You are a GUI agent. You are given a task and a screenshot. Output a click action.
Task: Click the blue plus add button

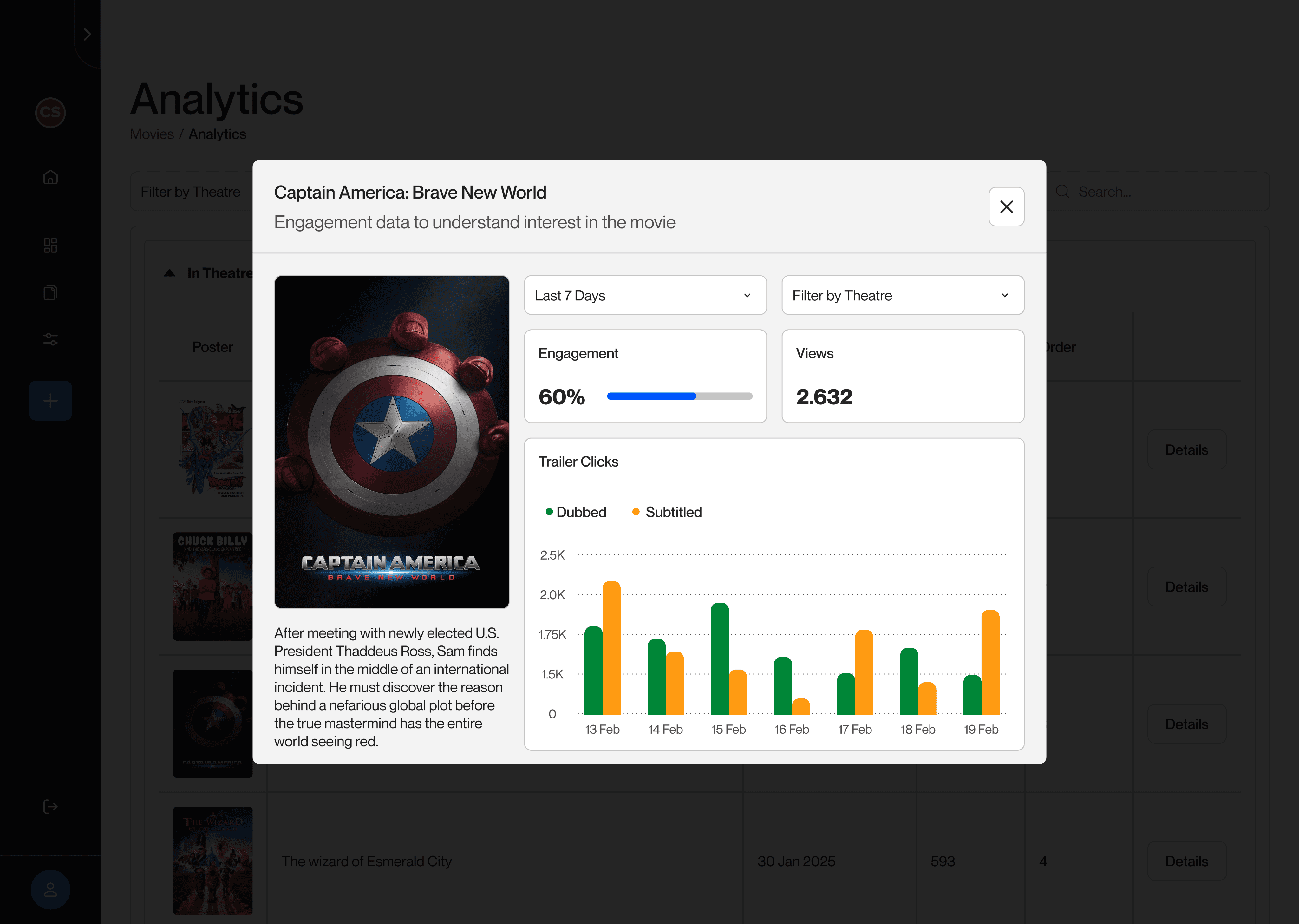[x=51, y=401]
